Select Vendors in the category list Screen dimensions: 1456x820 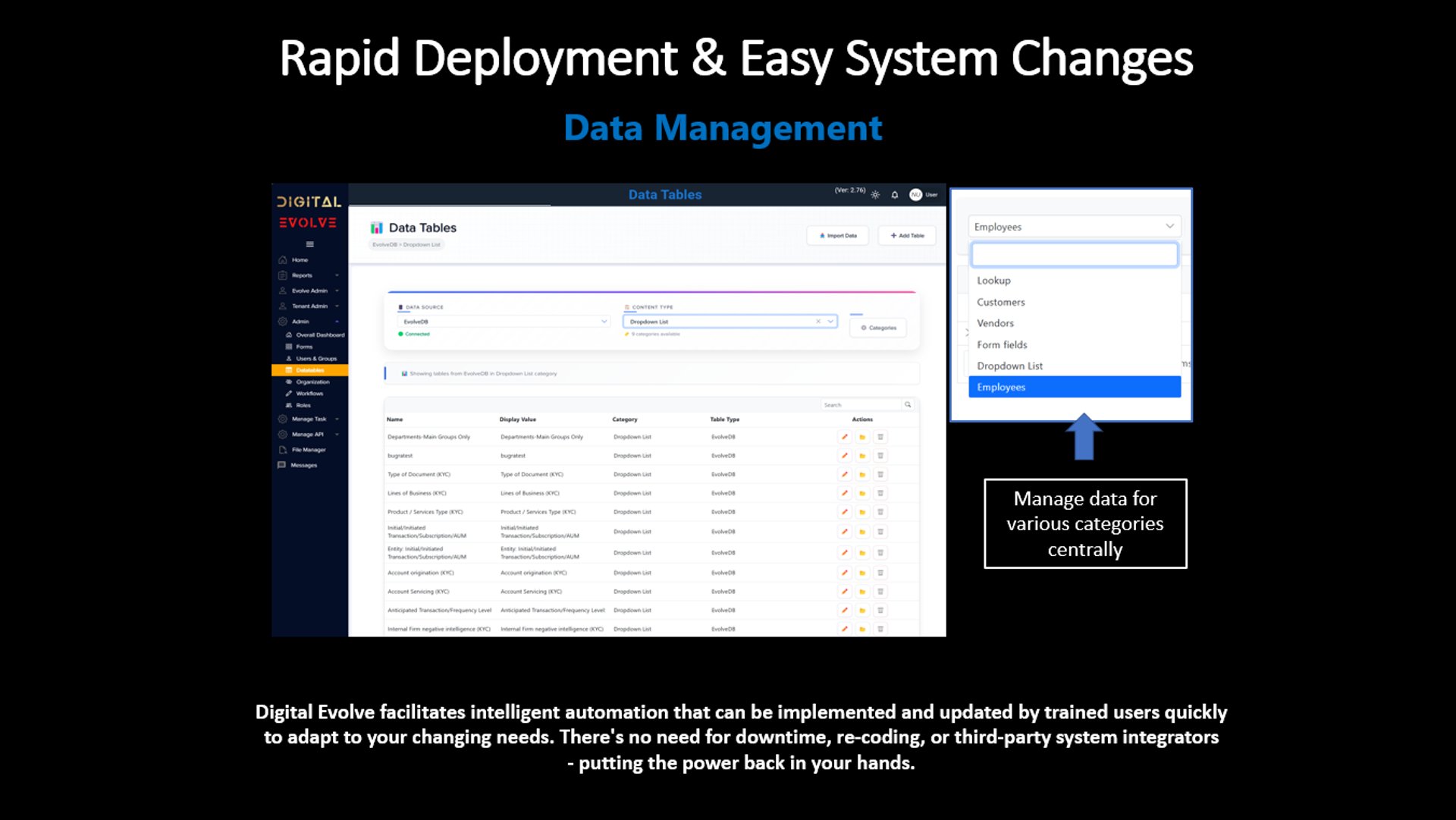pos(995,323)
